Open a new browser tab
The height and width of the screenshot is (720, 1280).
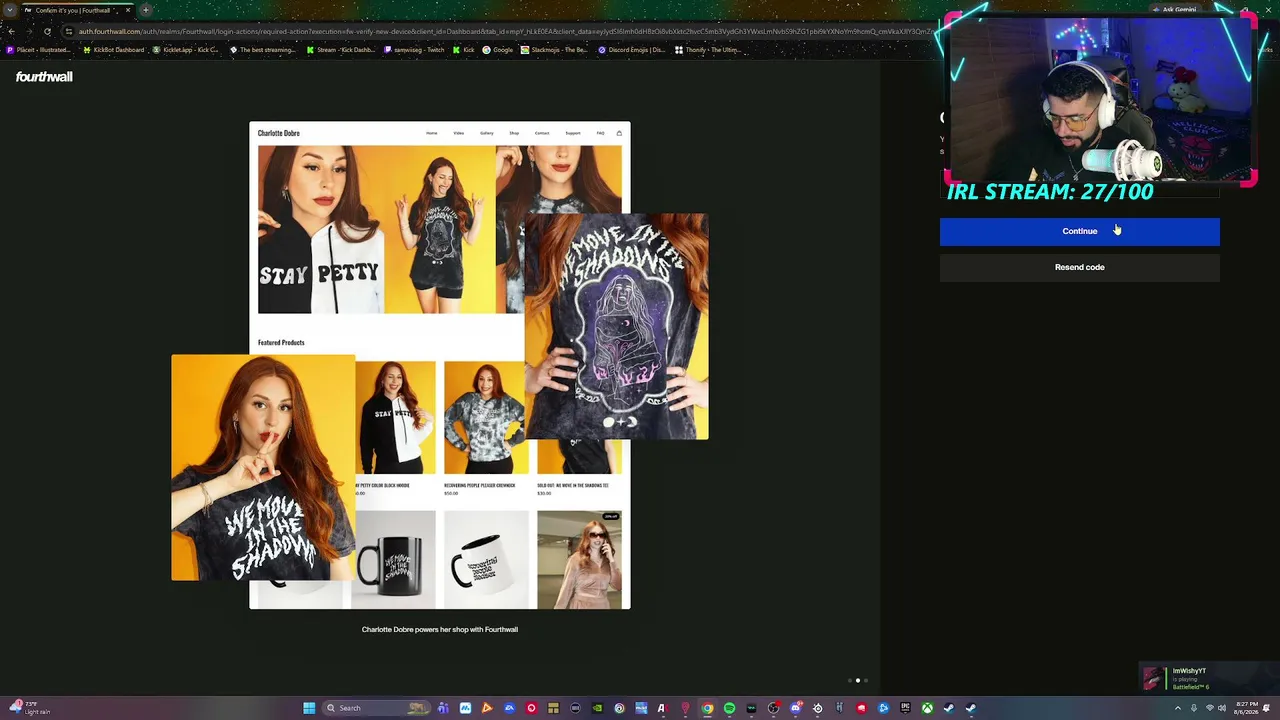[x=145, y=10]
